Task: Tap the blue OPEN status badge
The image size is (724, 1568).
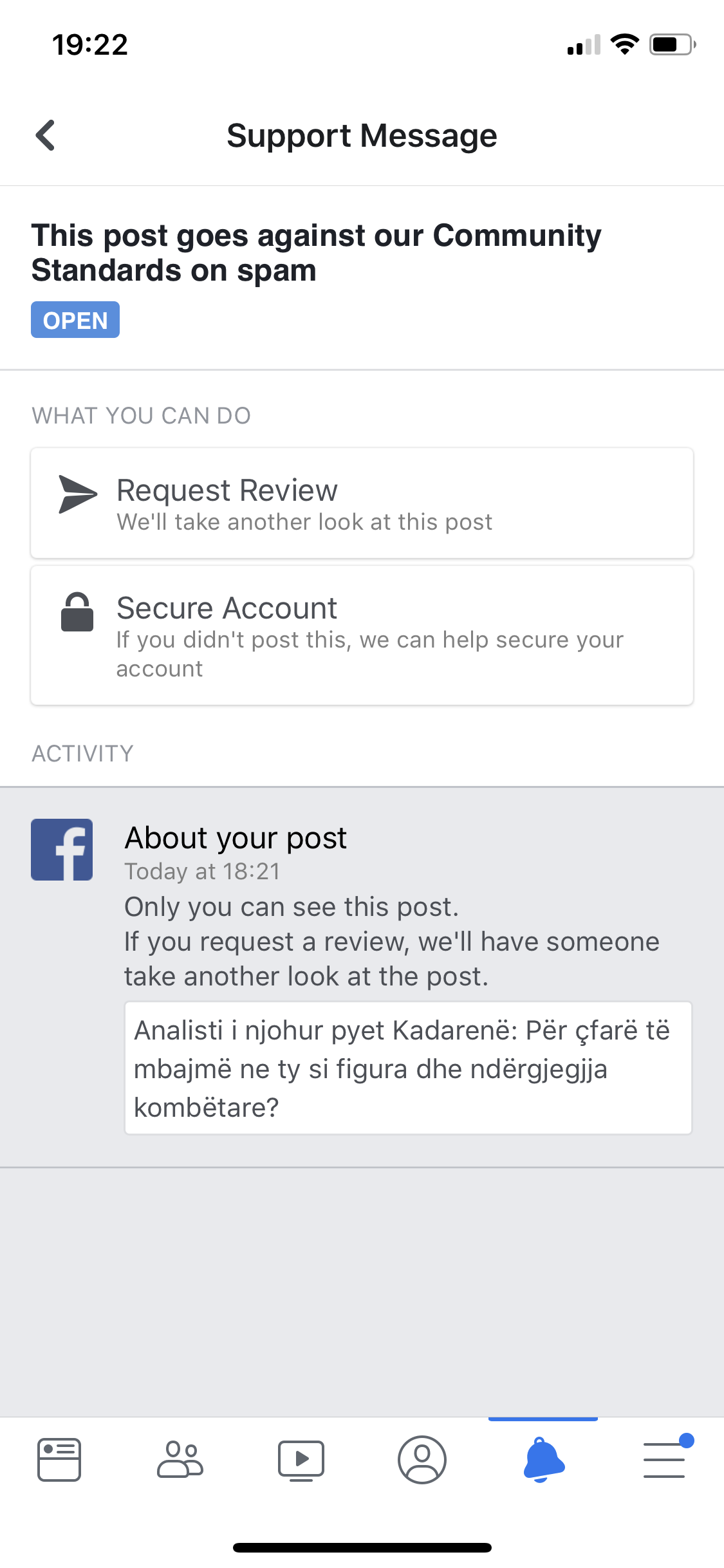Action: (x=75, y=320)
